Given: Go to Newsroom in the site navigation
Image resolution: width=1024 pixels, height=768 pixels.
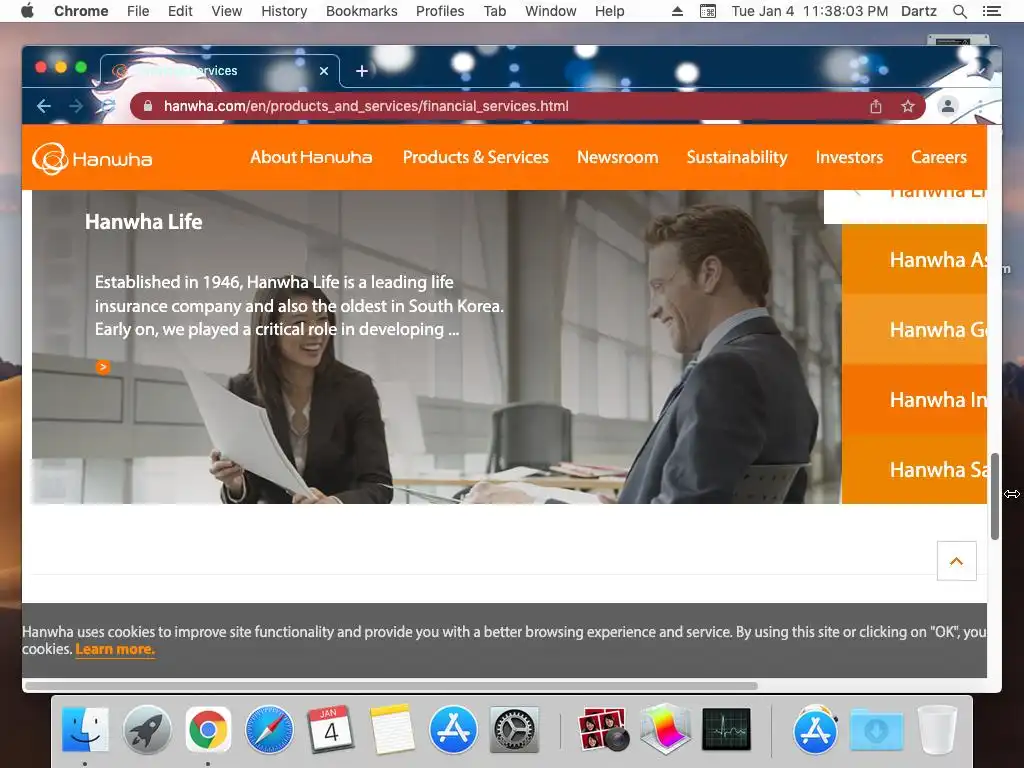Looking at the screenshot, I should 617,157.
